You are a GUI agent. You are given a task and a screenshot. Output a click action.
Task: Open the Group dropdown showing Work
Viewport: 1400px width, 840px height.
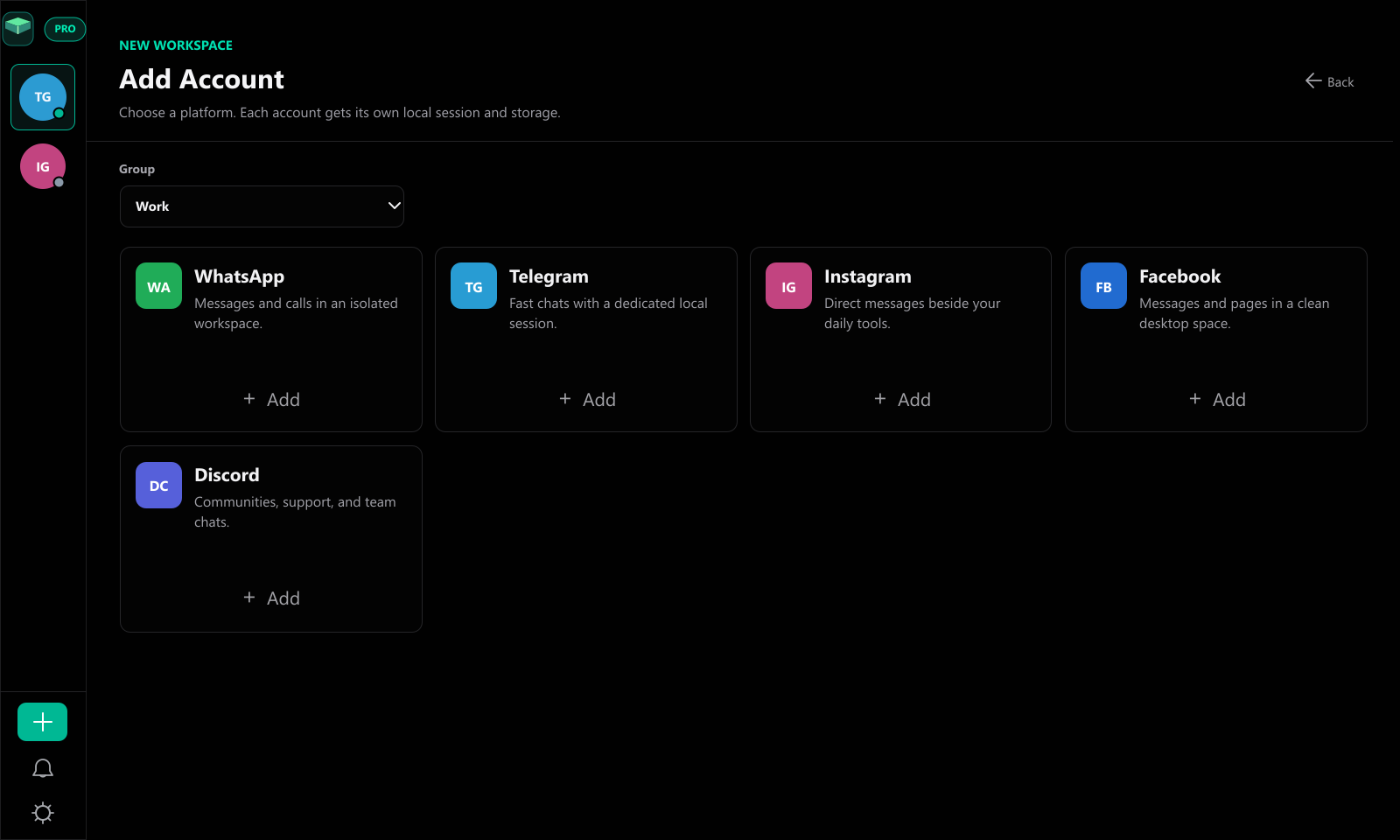point(262,206)
